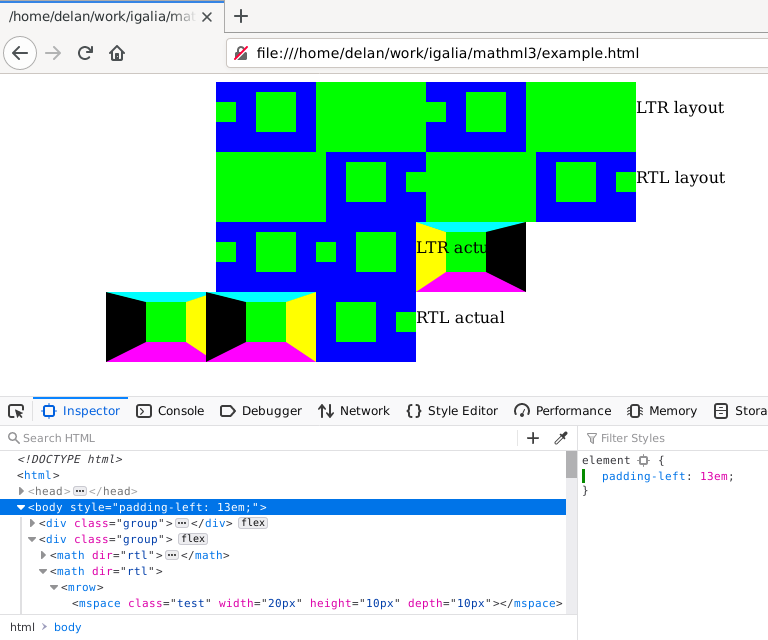The width and height of the screenshot is (768, 640).
Task: Expand the first math dir rtl node
Action: (43, 555)
